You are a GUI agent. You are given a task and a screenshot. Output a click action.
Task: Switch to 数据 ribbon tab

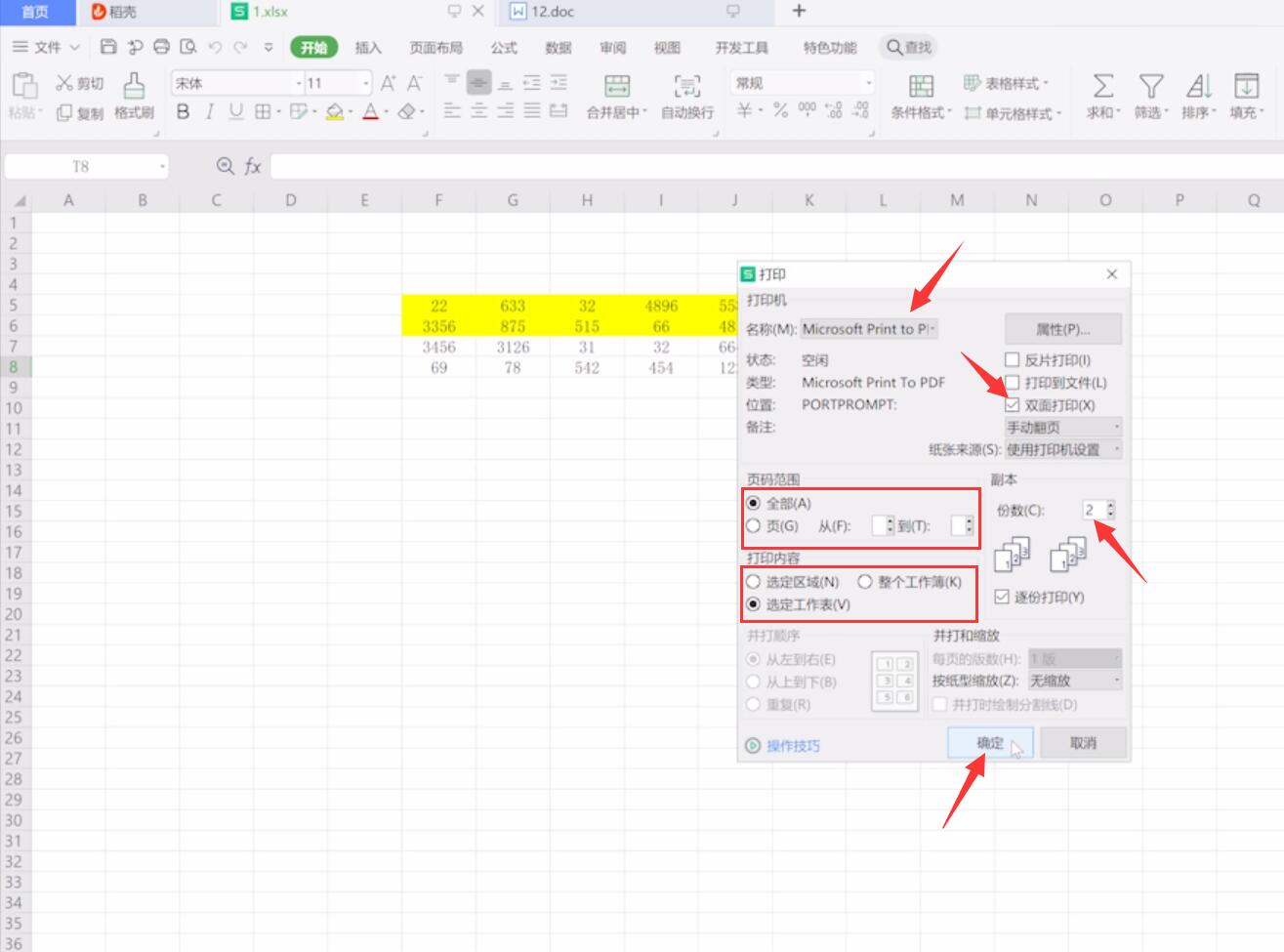coord(559,47)
